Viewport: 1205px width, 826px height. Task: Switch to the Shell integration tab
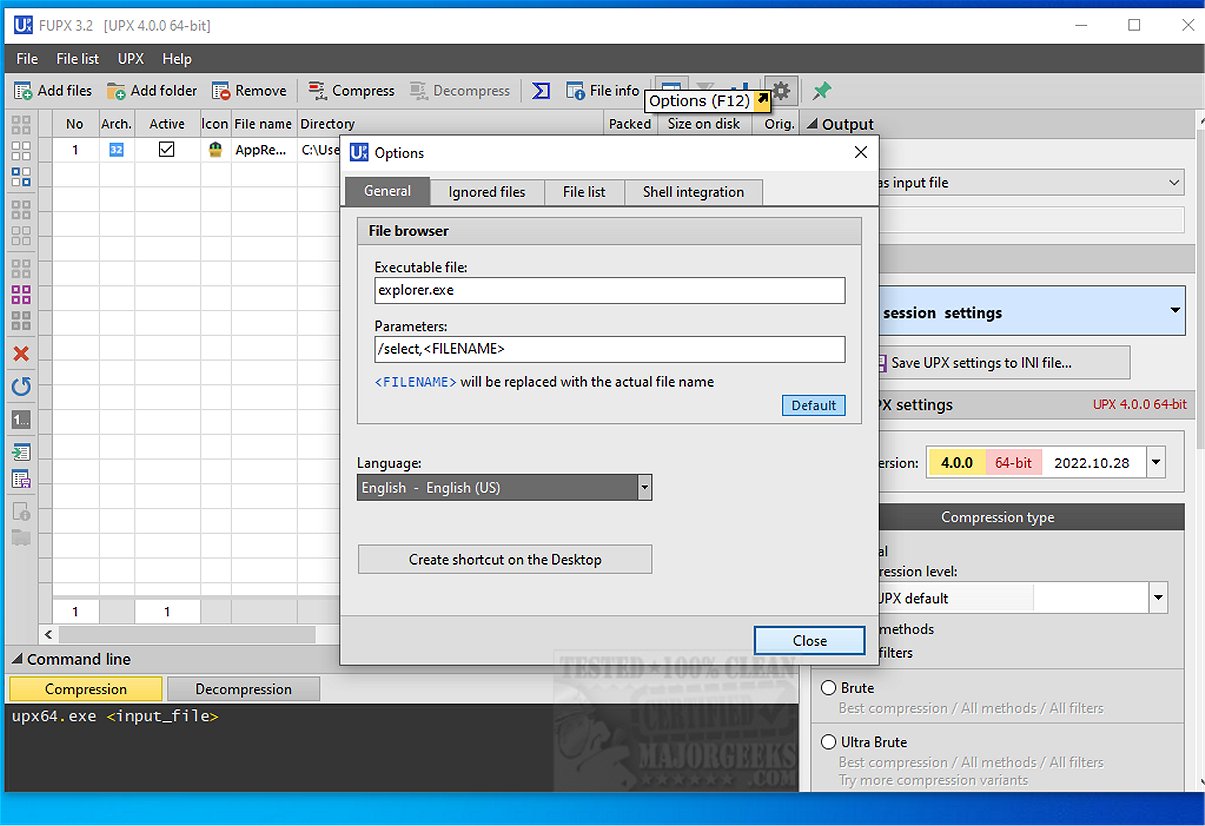tap(693, 192)
